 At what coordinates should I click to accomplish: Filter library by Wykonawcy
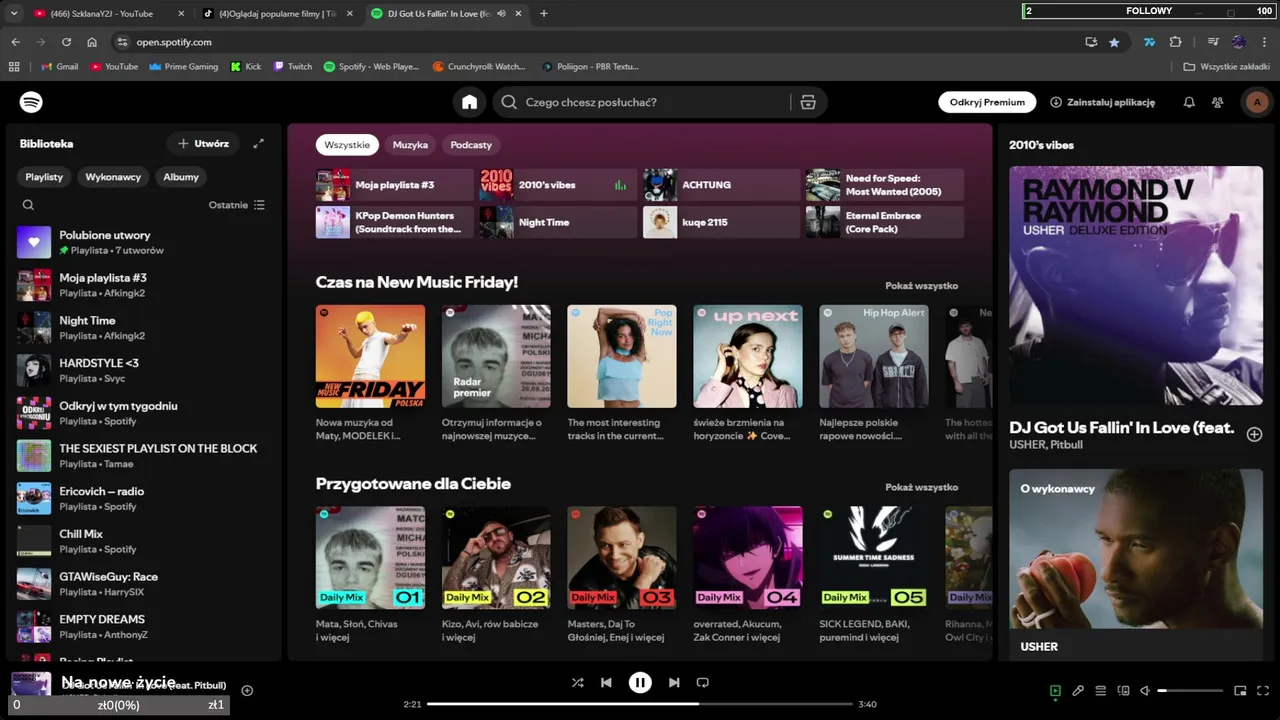tap(113, 177)
